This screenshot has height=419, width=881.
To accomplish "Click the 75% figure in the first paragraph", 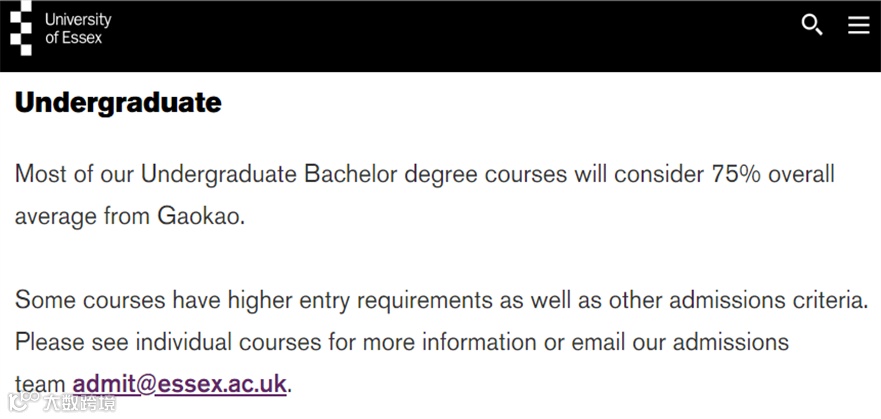I will (x=736, y=174).
